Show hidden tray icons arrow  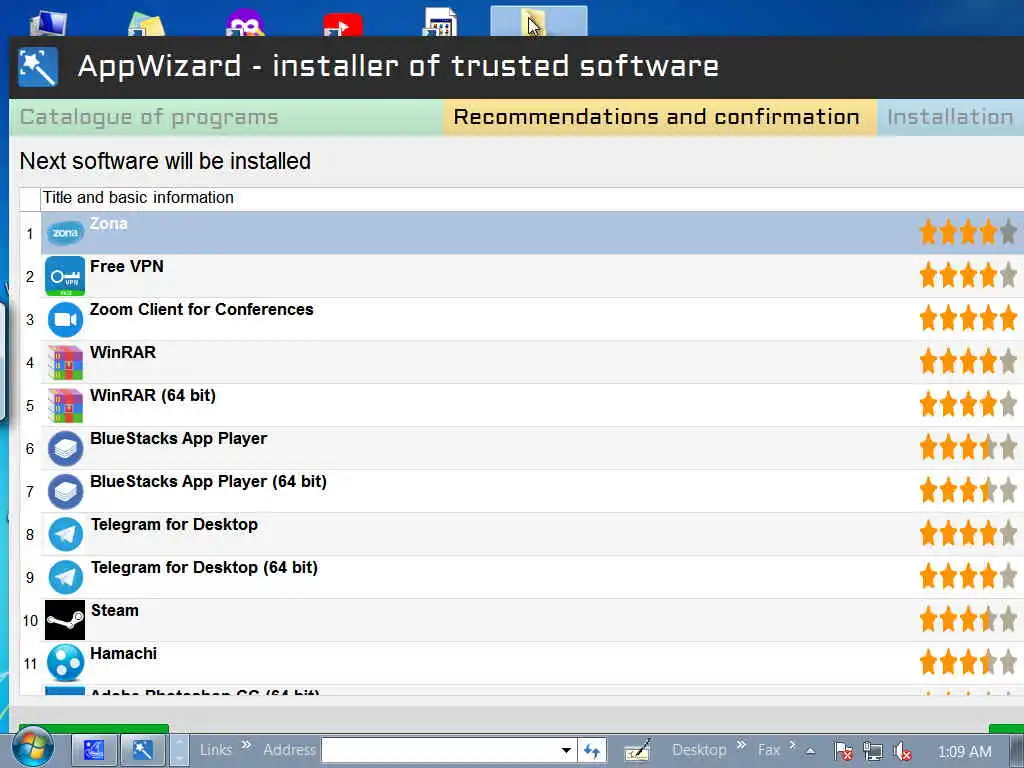(810, 751)
